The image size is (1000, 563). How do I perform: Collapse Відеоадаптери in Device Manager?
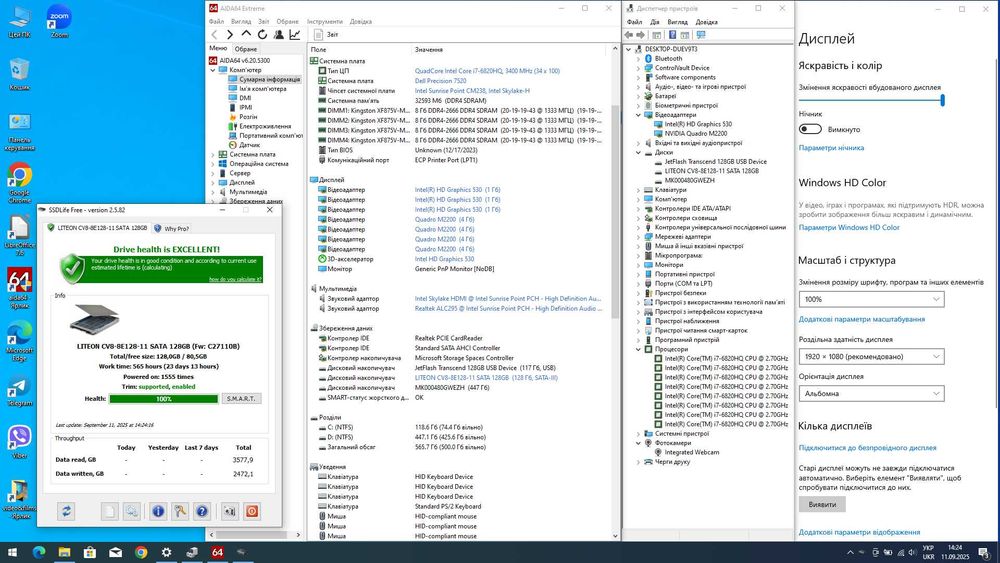click(x=638, y=115)
